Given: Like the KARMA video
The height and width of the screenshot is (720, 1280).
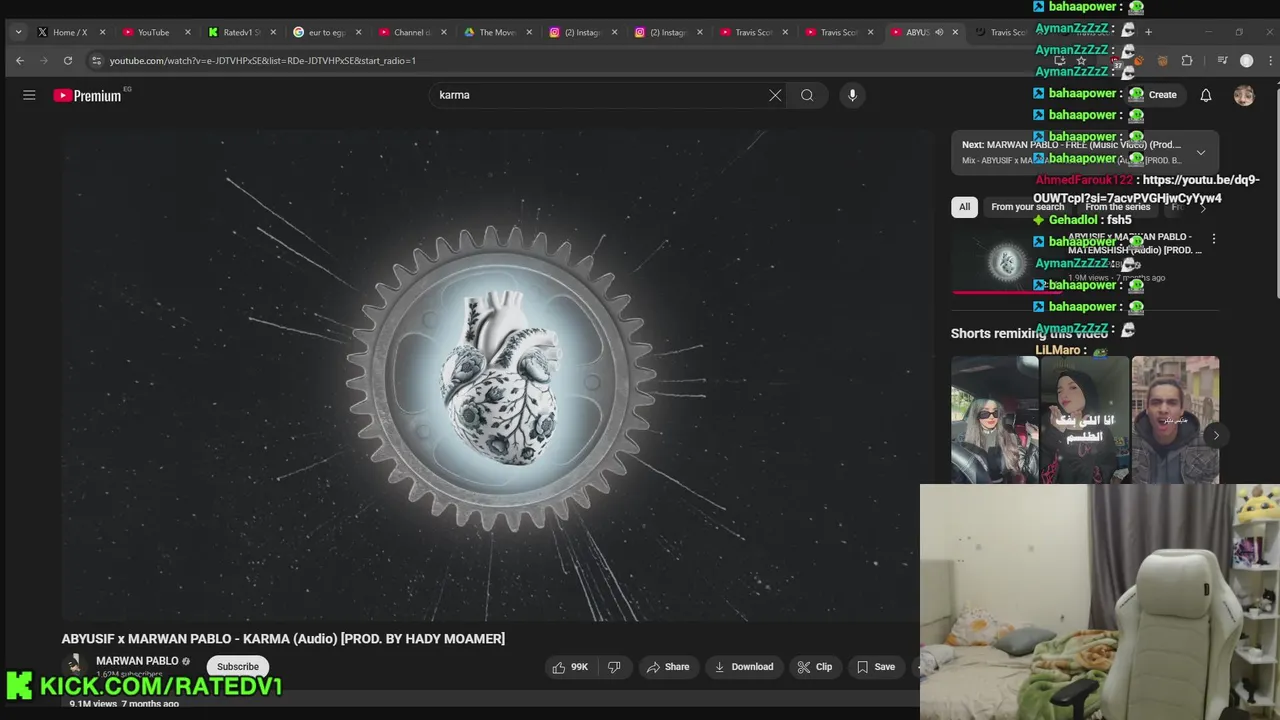Looking at the screenshot, I should [x=570, y=667].
